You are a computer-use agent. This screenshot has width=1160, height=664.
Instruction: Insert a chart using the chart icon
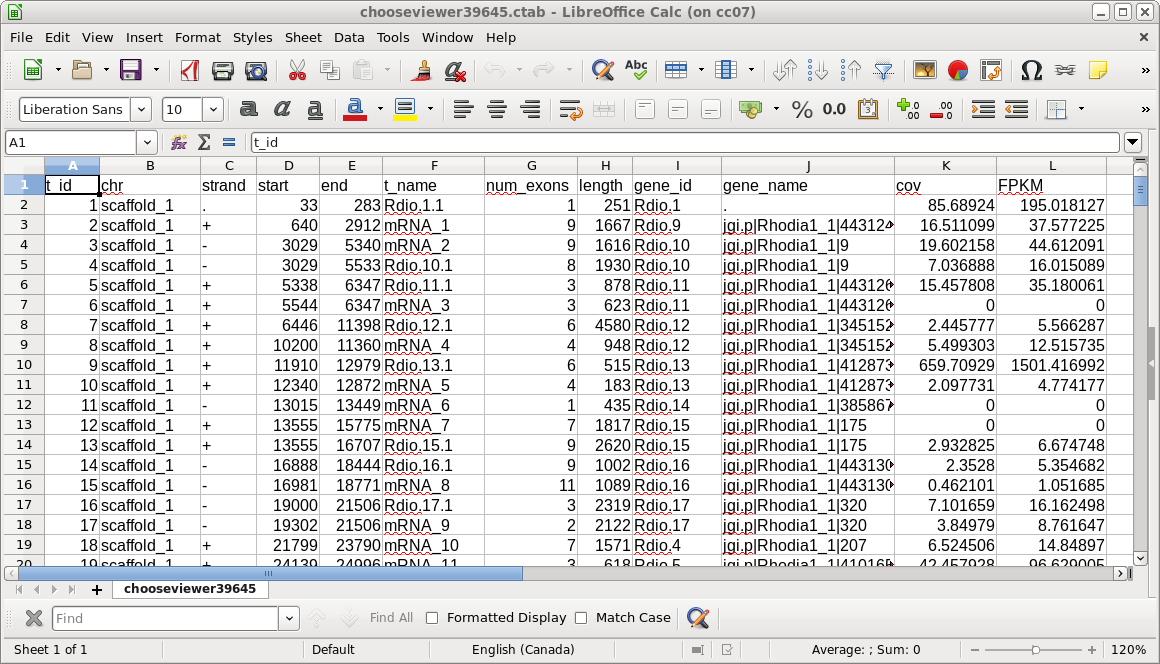point(958,70)
